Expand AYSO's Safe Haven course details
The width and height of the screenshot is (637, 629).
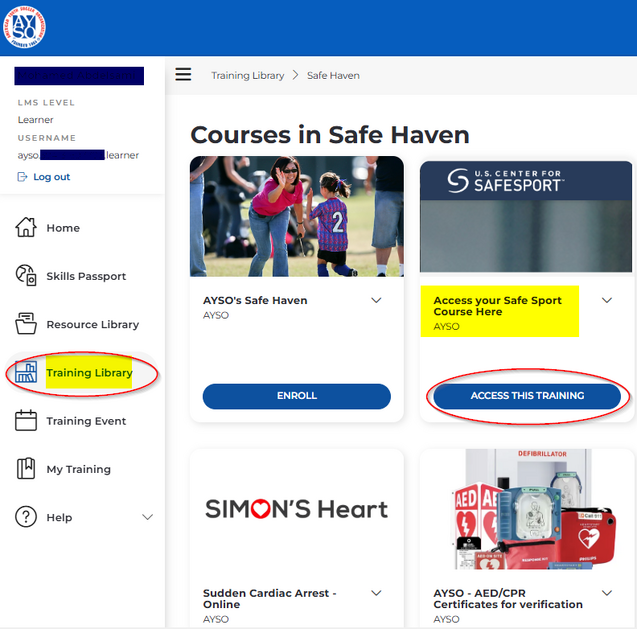[x=376, y=300]
